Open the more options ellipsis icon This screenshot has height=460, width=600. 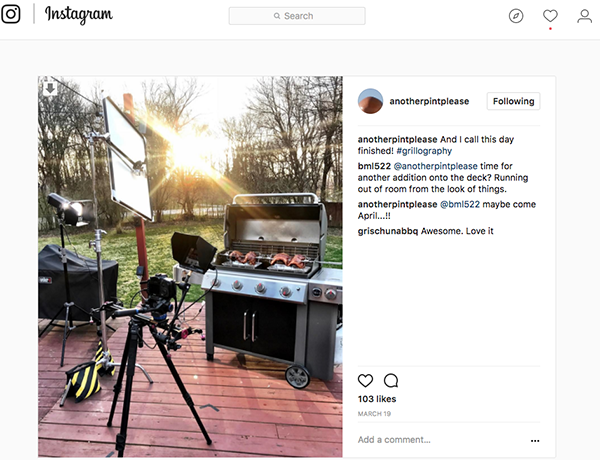click(x=535, y=441)
